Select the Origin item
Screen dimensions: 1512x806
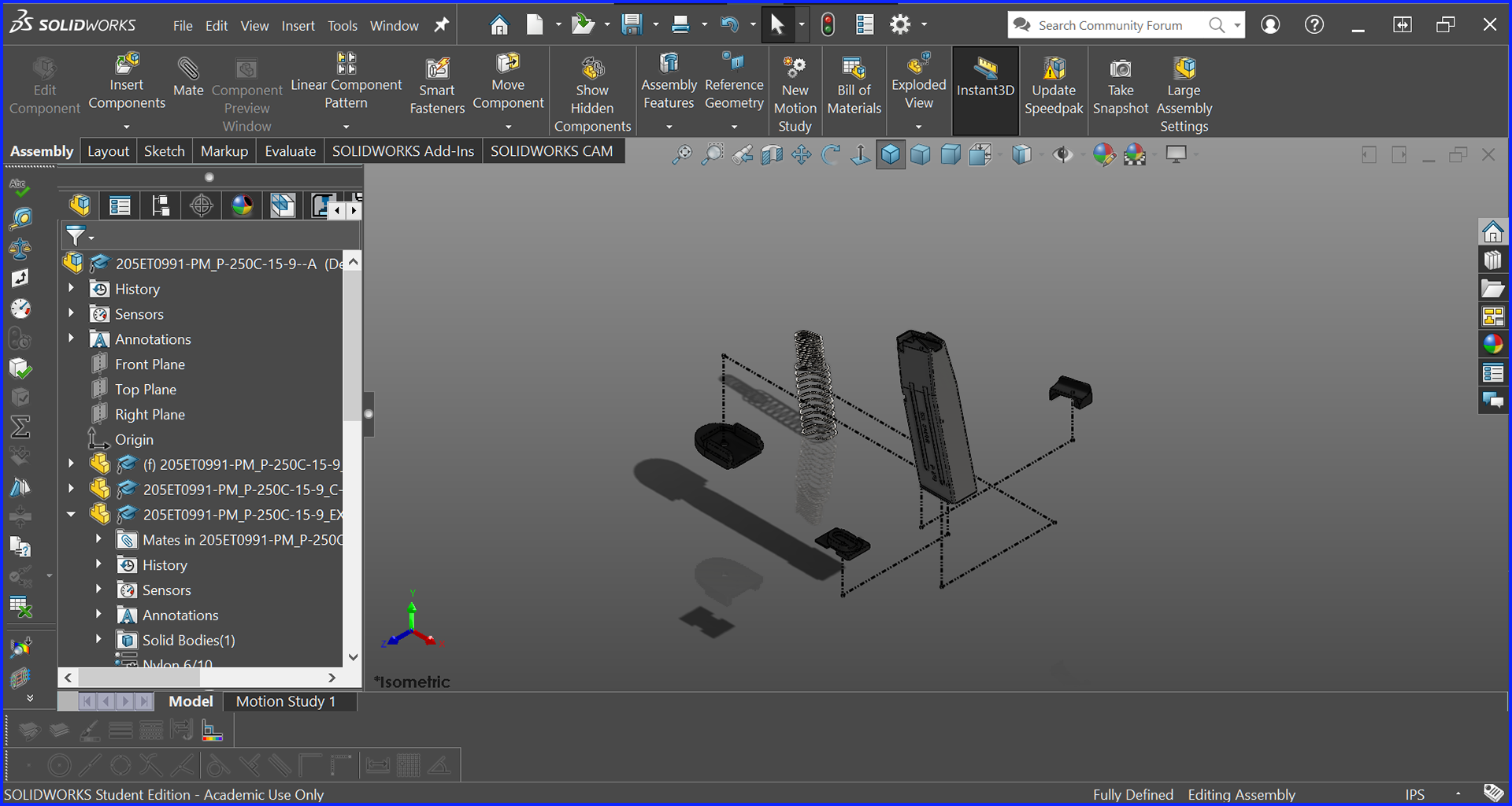134,439
